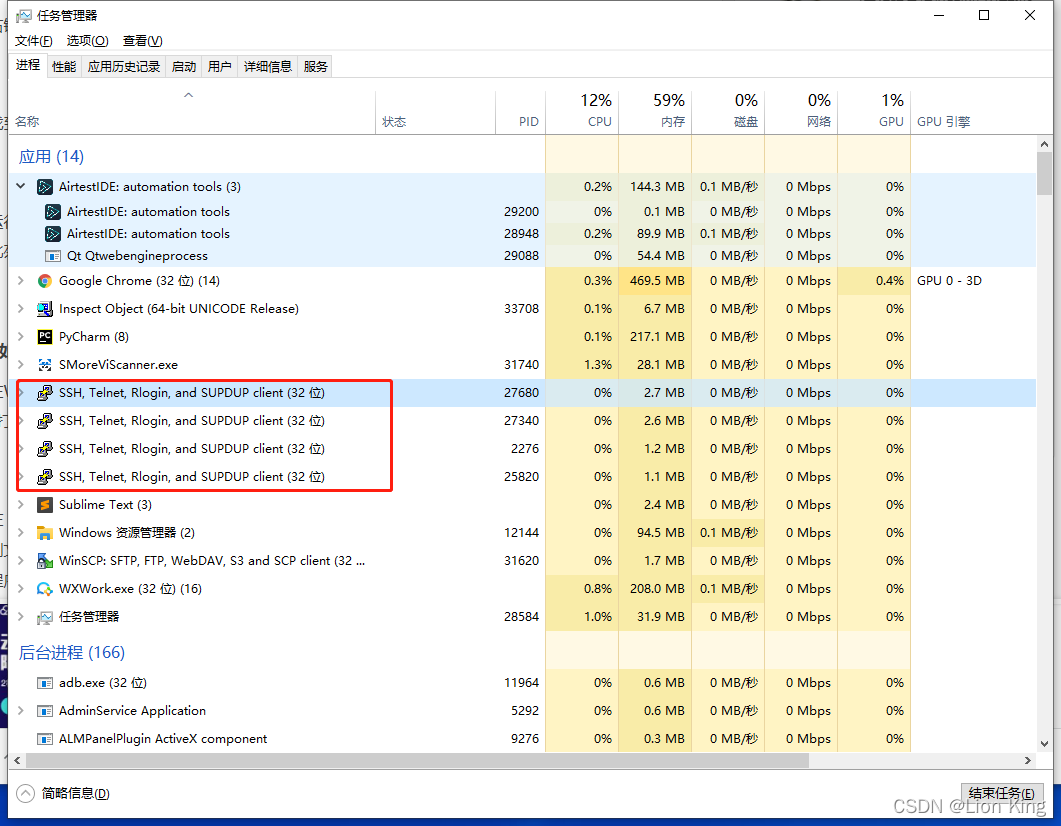Click the Google Chrome icon
Screen dimensions: 1061x826
pyautogui.click(x=45, y=281)
